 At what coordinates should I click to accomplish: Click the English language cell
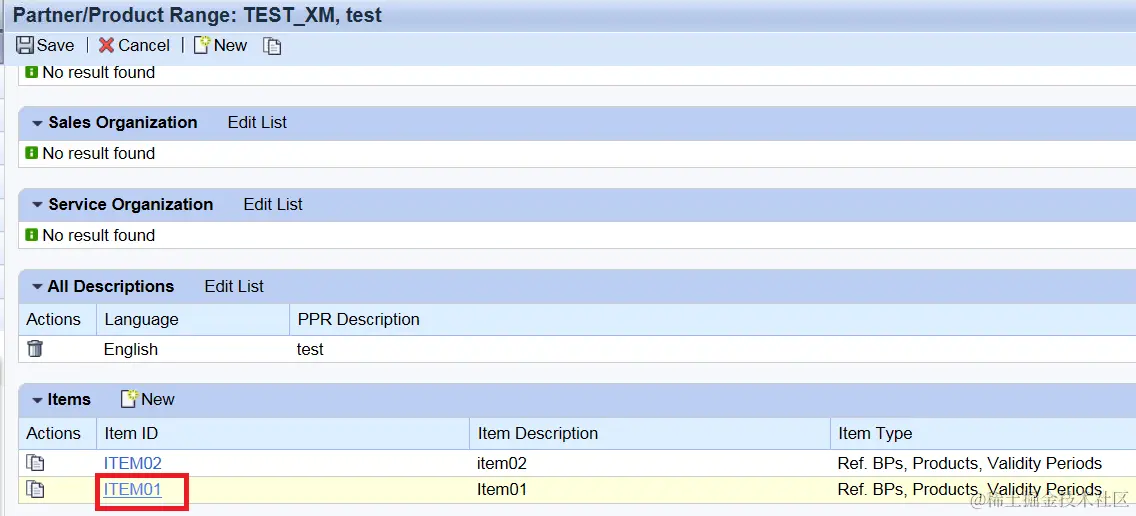[130, 349]
